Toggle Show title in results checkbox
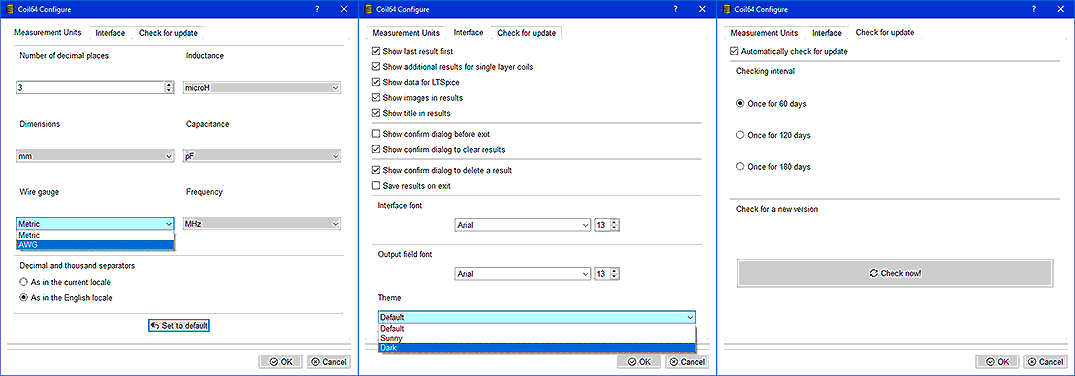The width and height of the screenshot is (1075, 376). click(x=411, y=113)
